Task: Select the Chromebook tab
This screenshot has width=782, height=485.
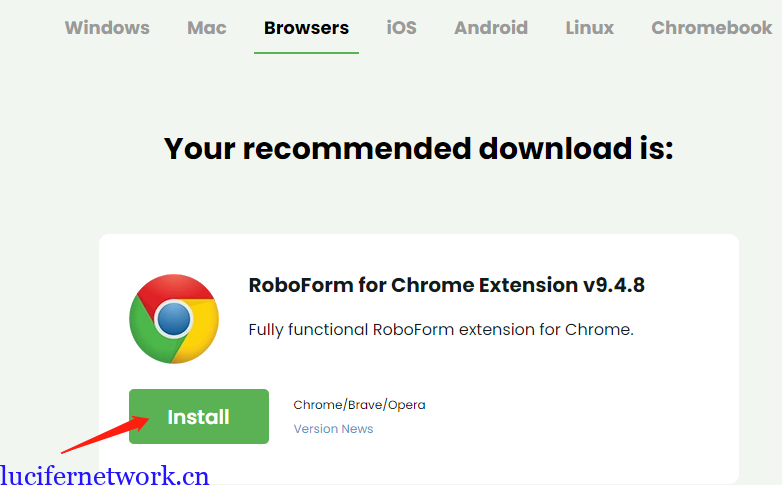Action: pos(711,28)
